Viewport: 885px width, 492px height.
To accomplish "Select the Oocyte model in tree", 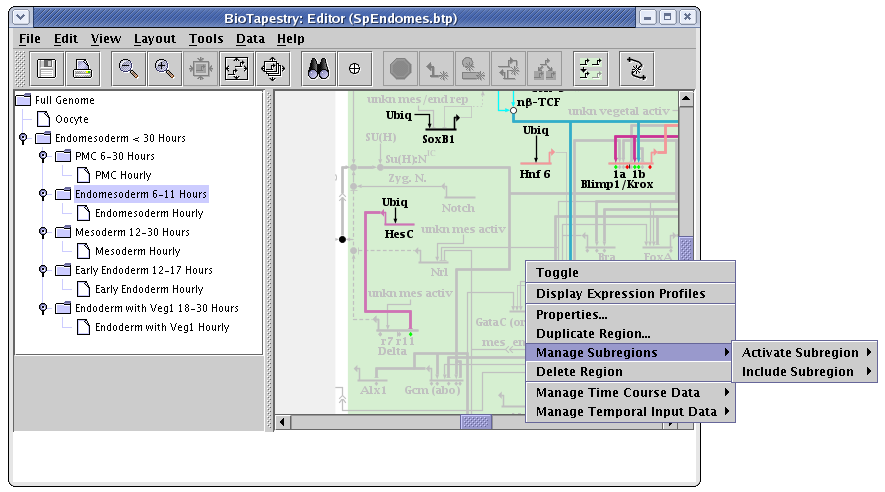I will [71, 119].
